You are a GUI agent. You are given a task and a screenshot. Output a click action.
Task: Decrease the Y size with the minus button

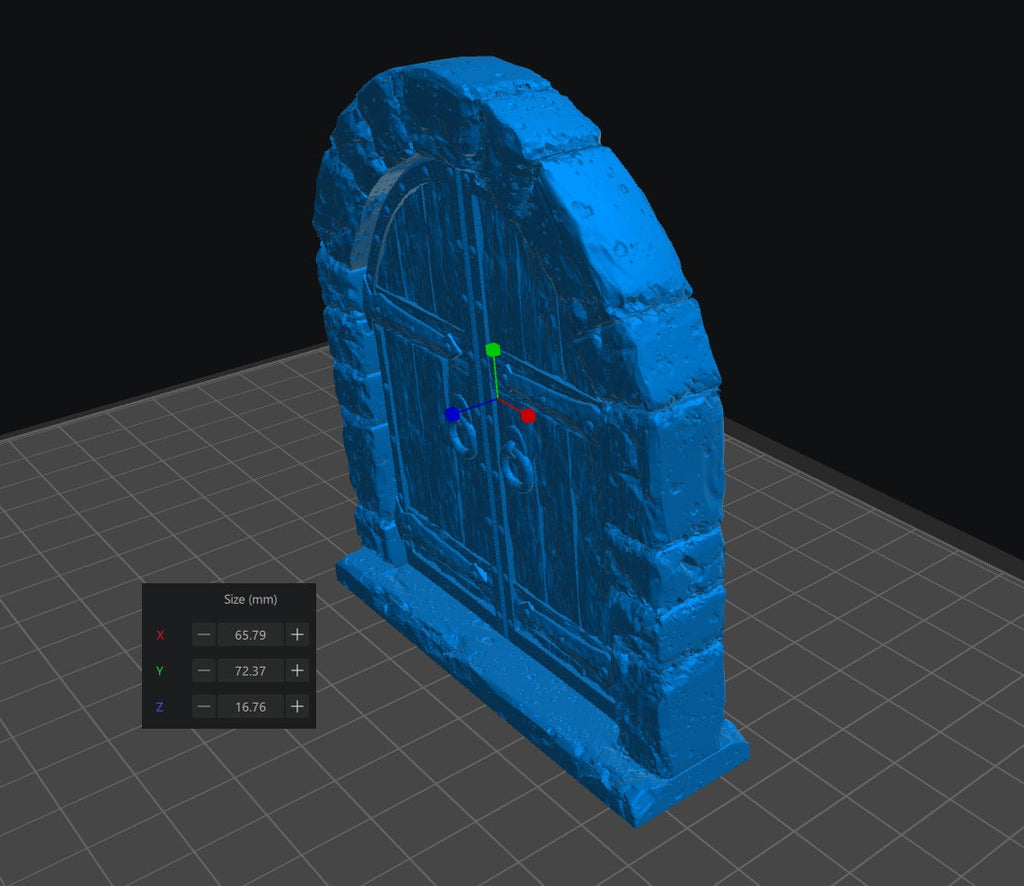click(204, 670)
